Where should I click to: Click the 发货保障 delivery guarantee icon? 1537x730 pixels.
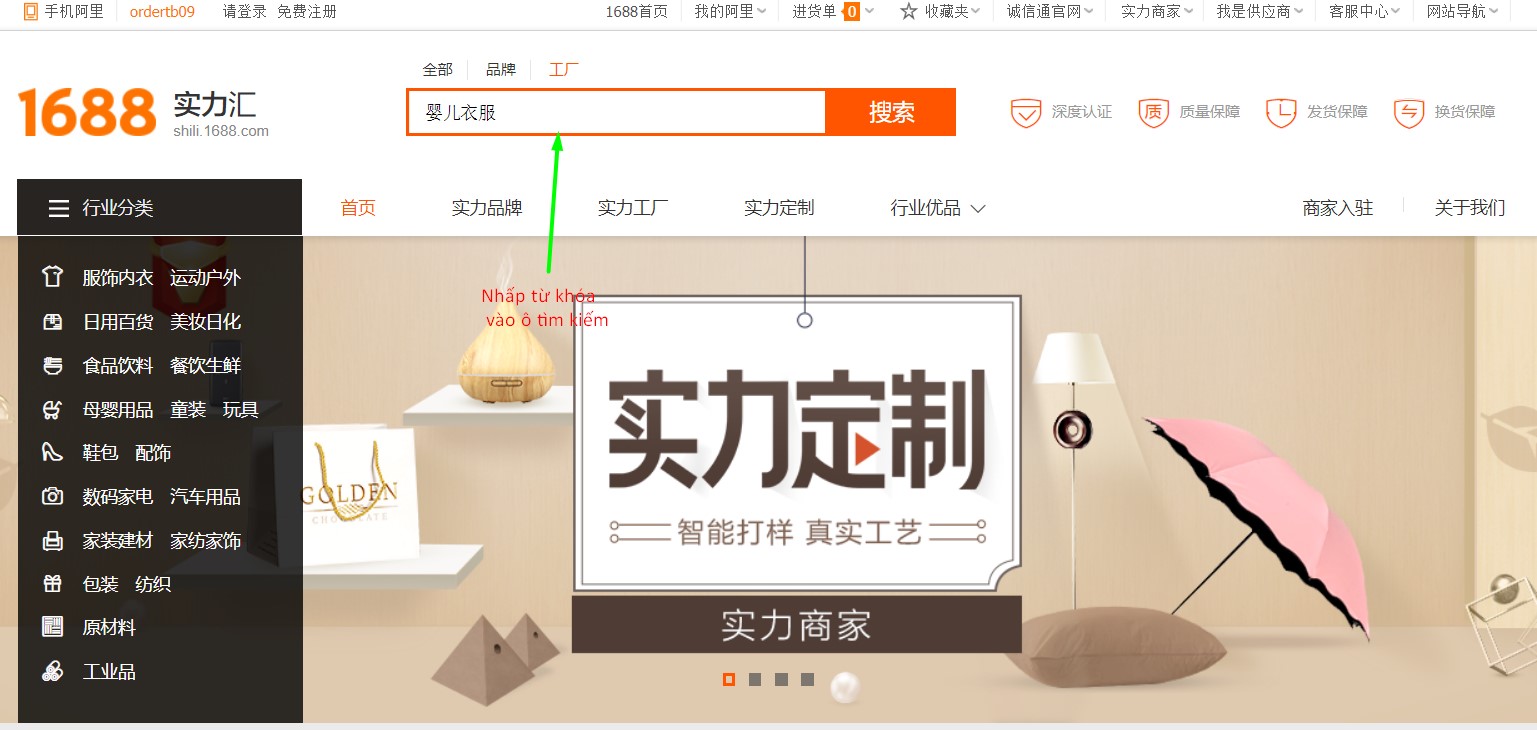(x=1281, y=113)
